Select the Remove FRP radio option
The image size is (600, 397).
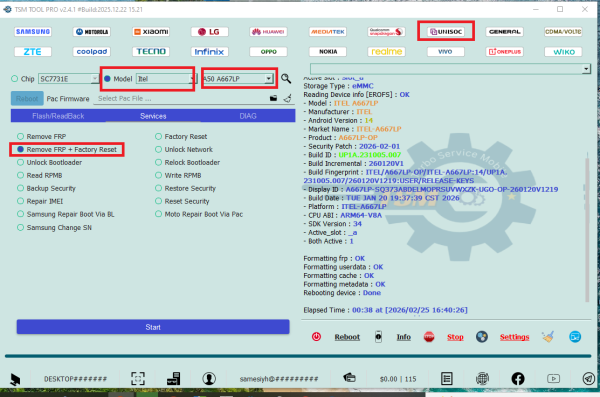42,136
